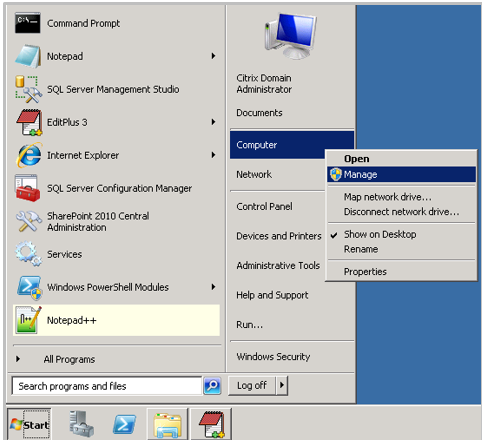Image resolution: width=482 pixels, height=440 pixels.
Task: Click the SQL Server Management Studio label
Action: (x=113, y=89)
